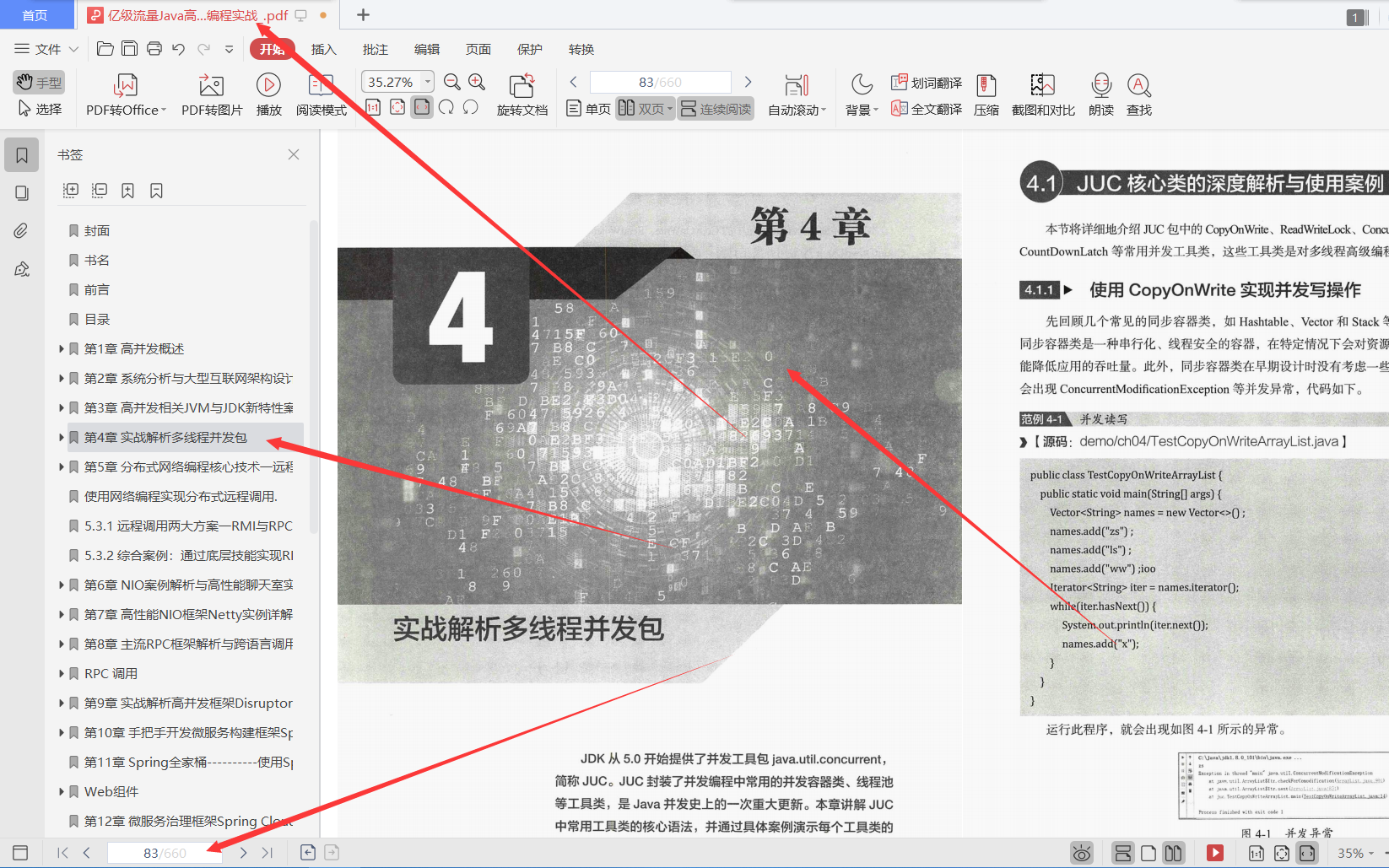Image resolution: width=1389 pixels, height=868 pixels.
Task: Enable eye-protection mode in the status bar
Action: coord(1082,853)
